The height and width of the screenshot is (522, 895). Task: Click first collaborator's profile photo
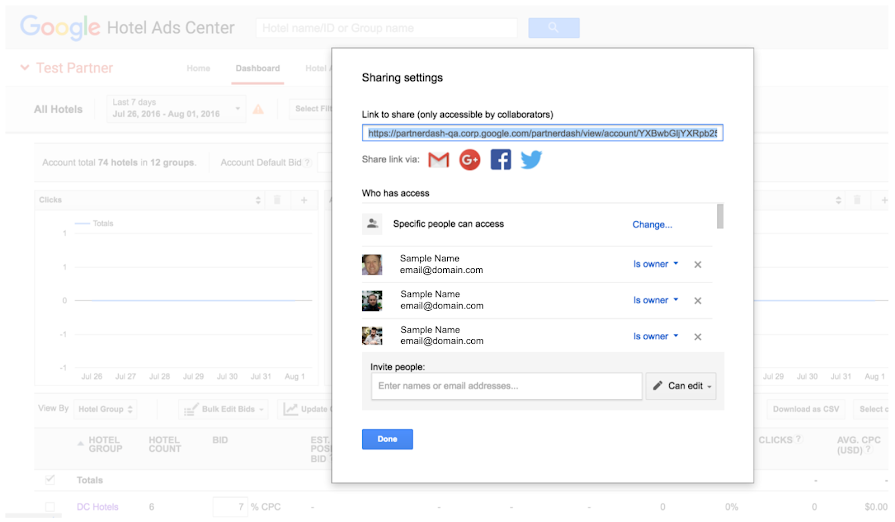(x=372, y=265)
